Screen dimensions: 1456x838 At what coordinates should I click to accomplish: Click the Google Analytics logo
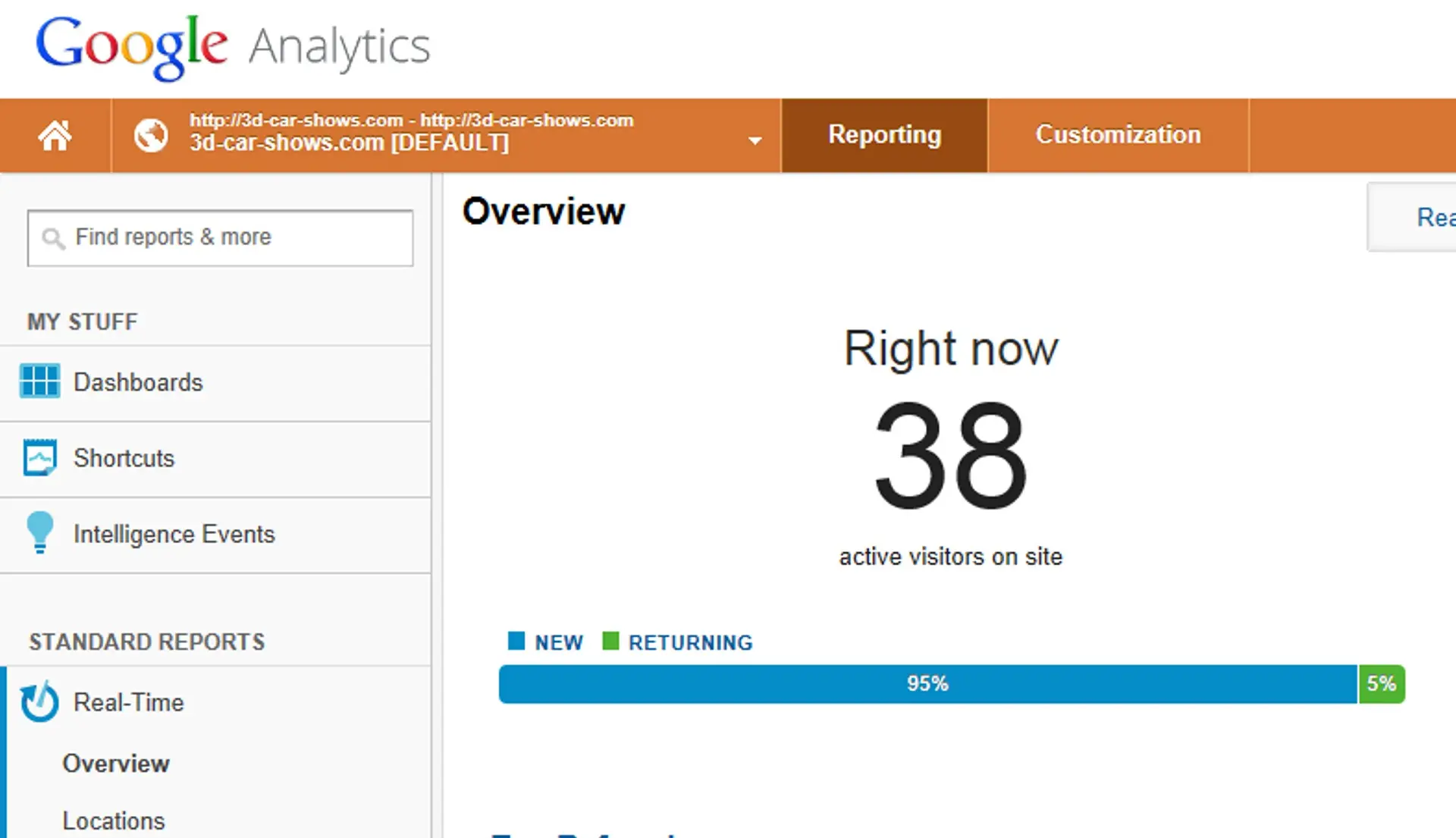(x=234, y=47)
